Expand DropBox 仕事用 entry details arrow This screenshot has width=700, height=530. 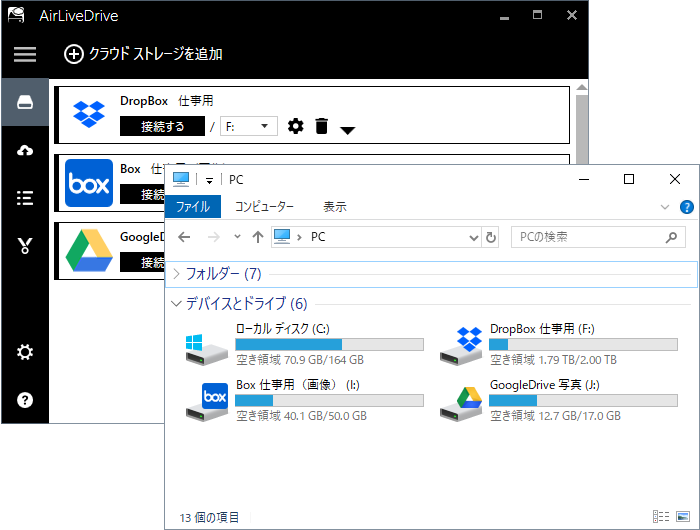point(347,130)
